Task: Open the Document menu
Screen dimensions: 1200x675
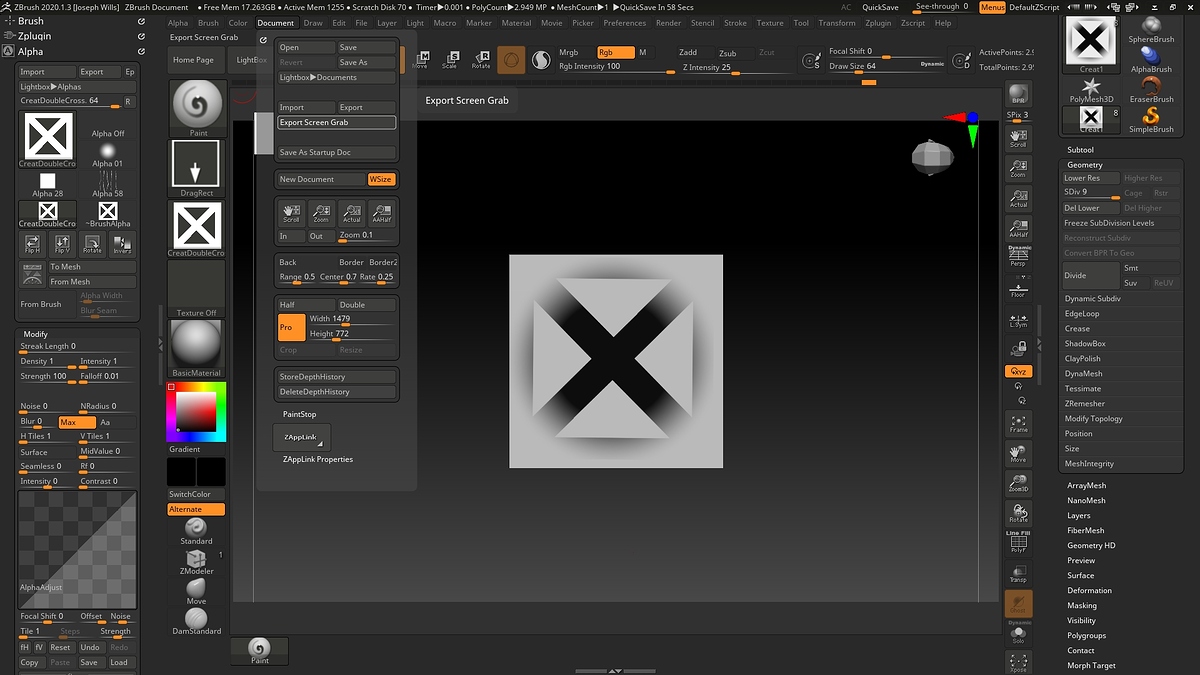Action: coord(275,22)
